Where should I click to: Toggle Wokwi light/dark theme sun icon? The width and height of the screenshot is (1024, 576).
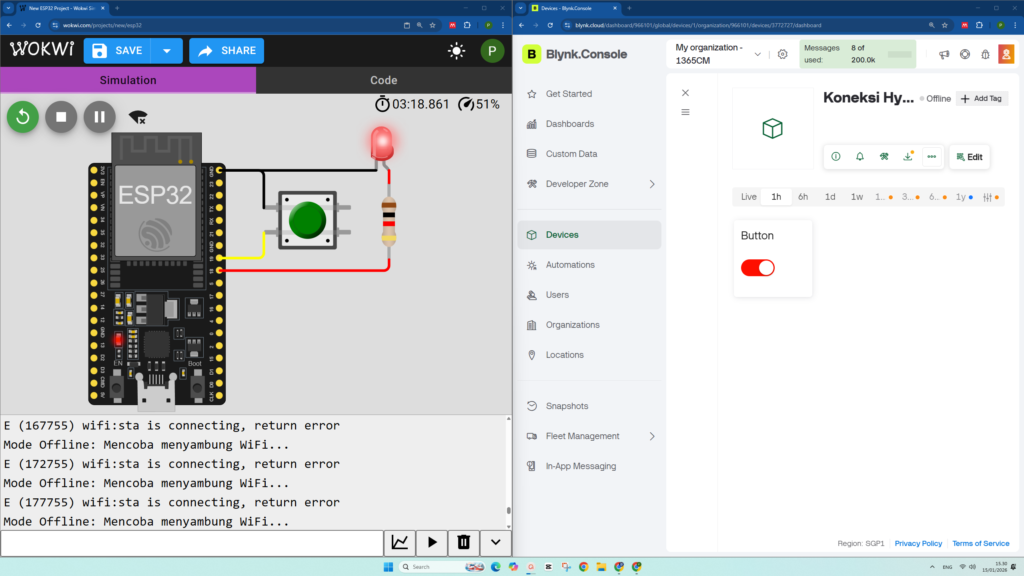coord(456,51)
